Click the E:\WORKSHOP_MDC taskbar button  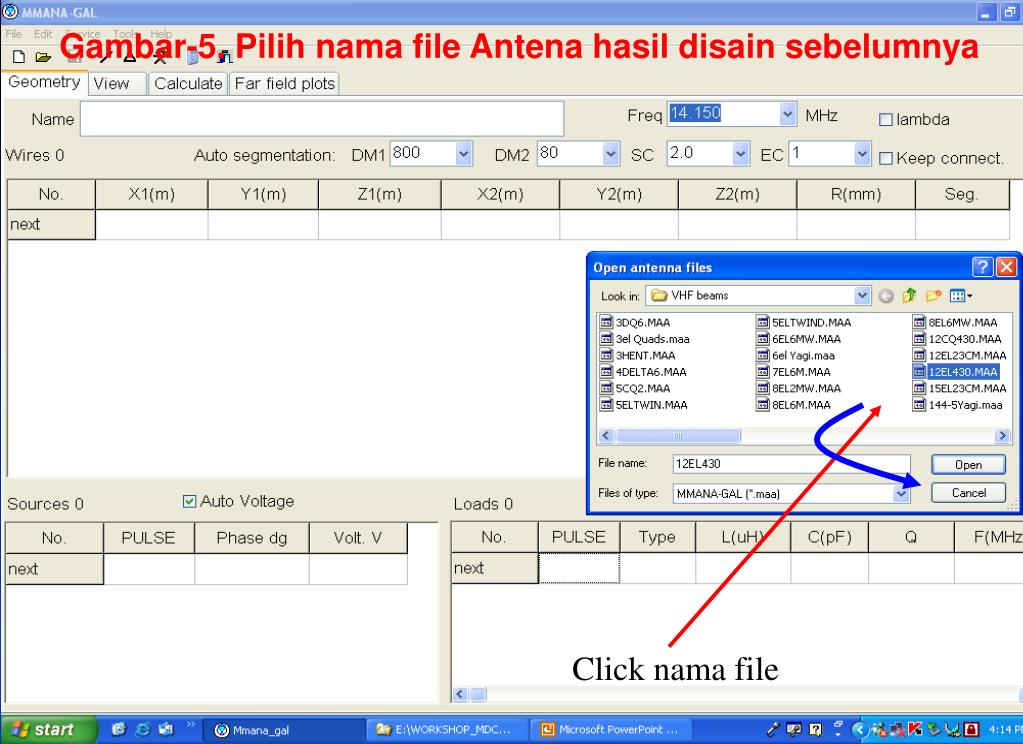(x=447, y=730)
